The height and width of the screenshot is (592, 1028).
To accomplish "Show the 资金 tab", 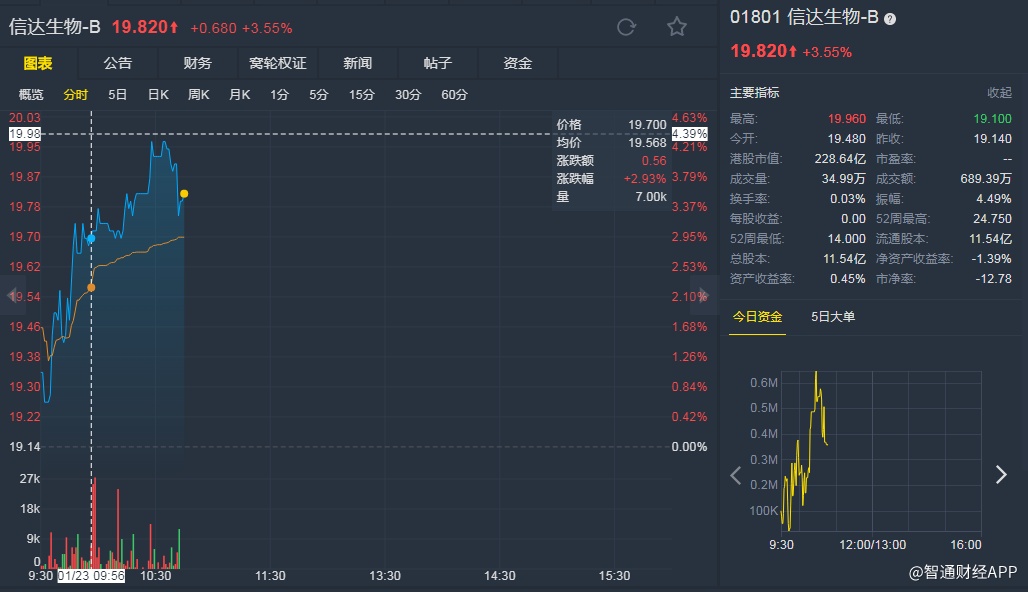I will tap(517, 63).
